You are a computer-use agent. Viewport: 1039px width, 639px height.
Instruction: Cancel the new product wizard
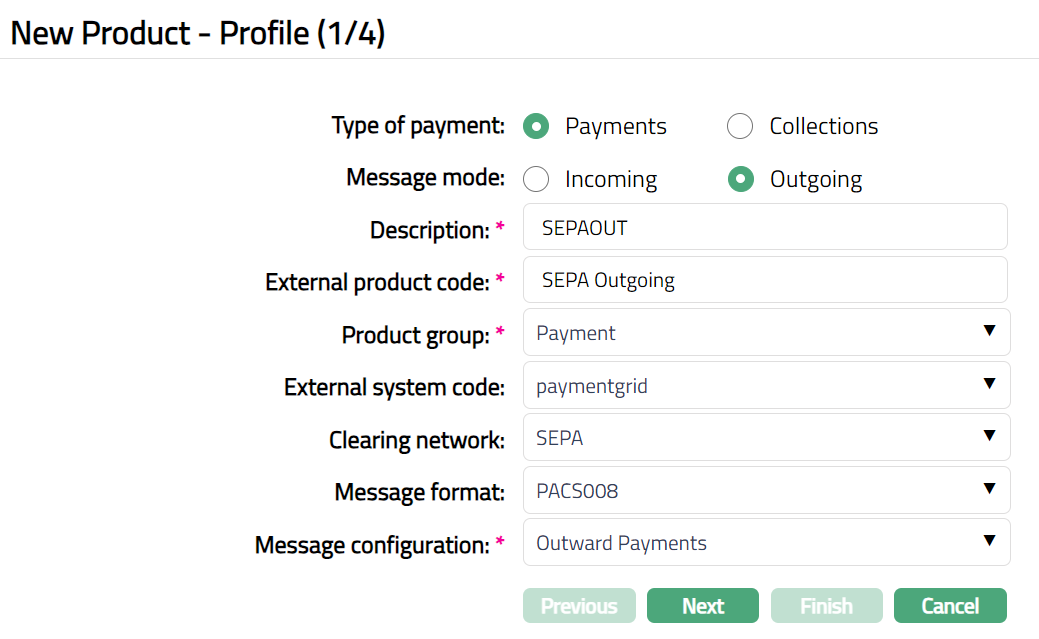949,606
